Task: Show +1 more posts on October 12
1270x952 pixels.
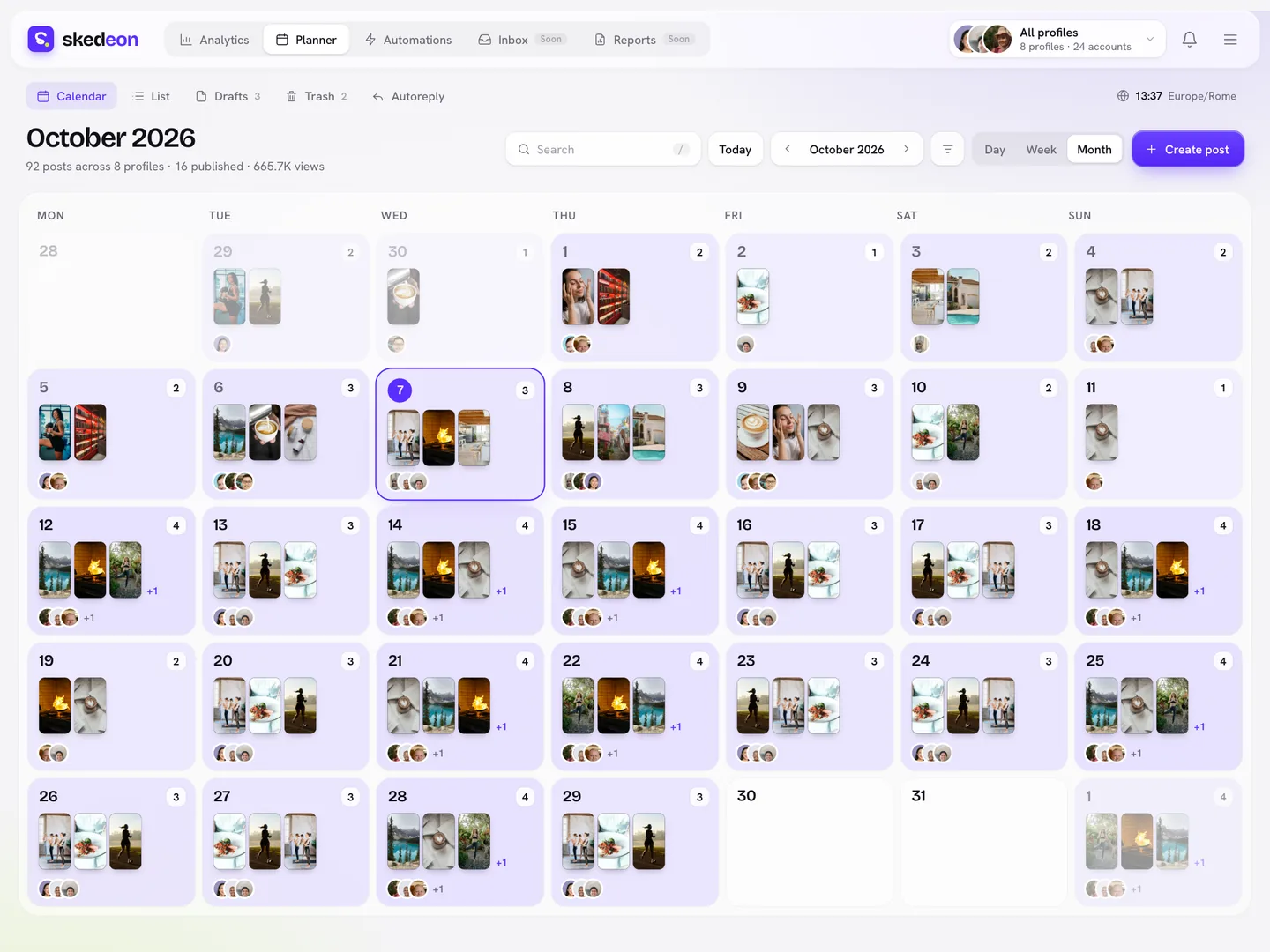Action: [x=152, y=591]
